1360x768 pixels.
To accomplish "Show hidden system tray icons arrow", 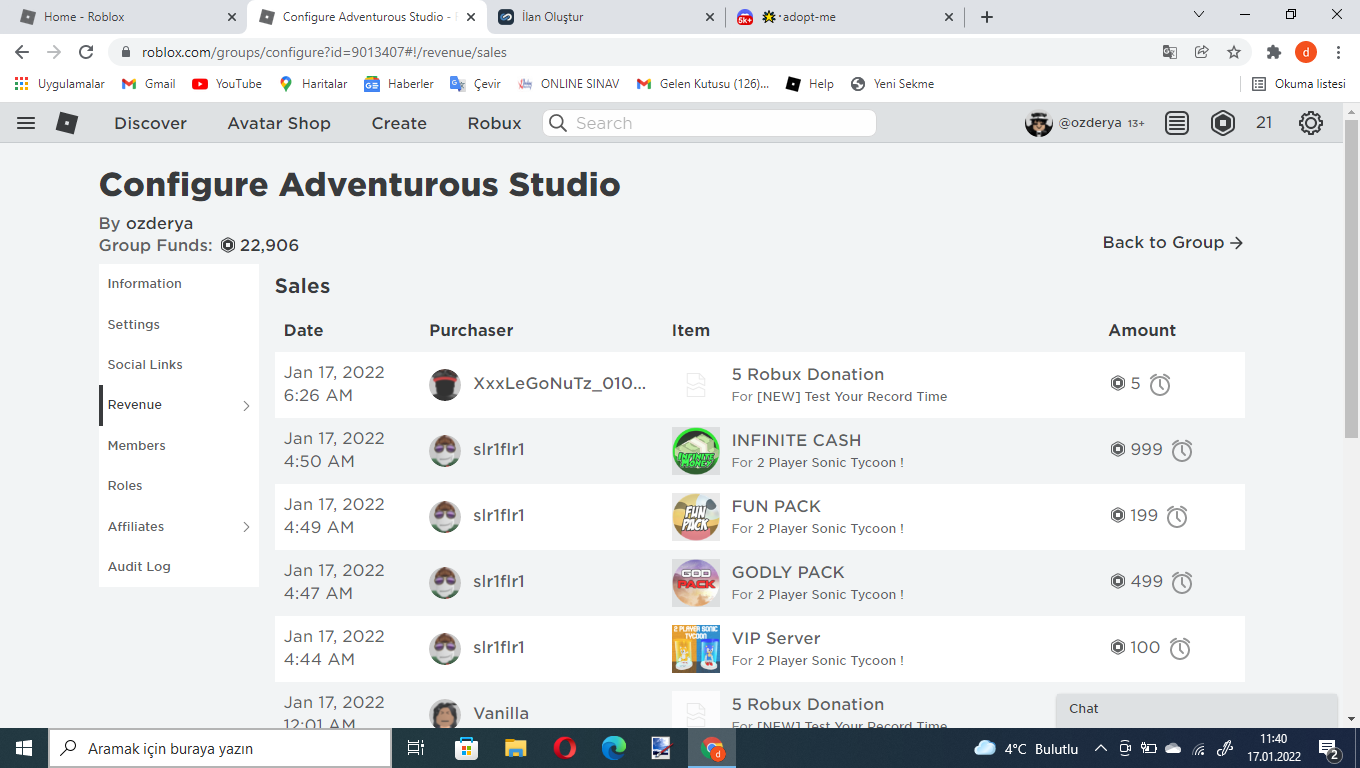I will (x=1101, y=748).
